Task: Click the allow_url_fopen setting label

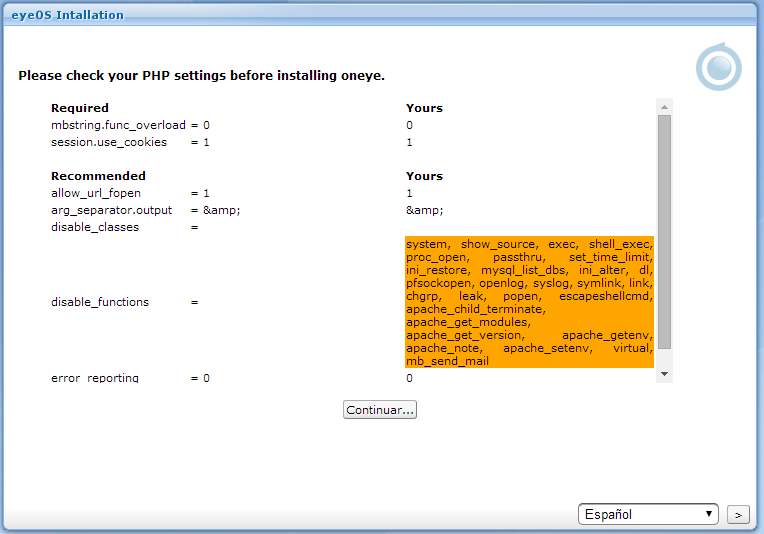Action: [x=96, y=193]
